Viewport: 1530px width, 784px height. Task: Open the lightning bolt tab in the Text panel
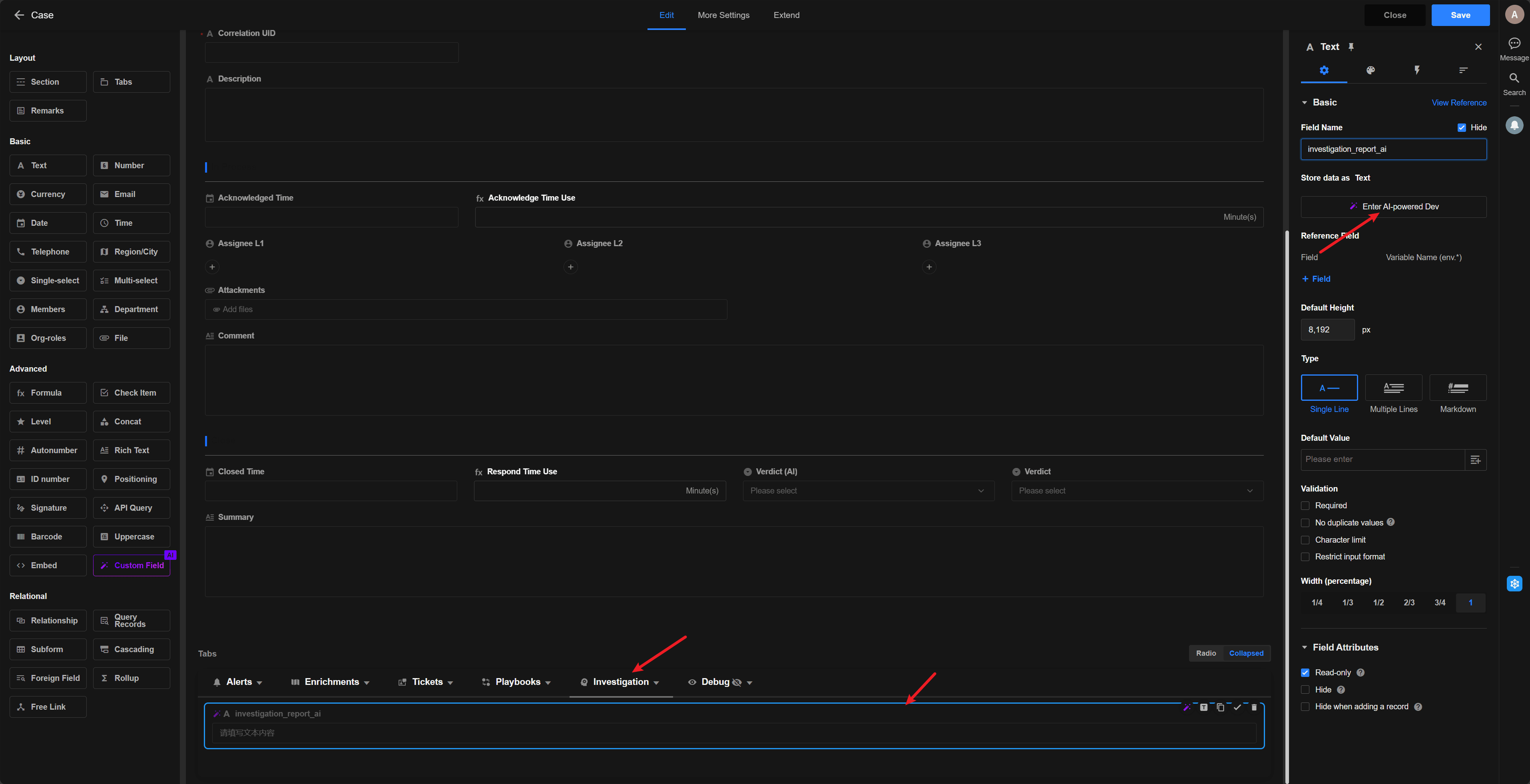[x=1416, y=70]
